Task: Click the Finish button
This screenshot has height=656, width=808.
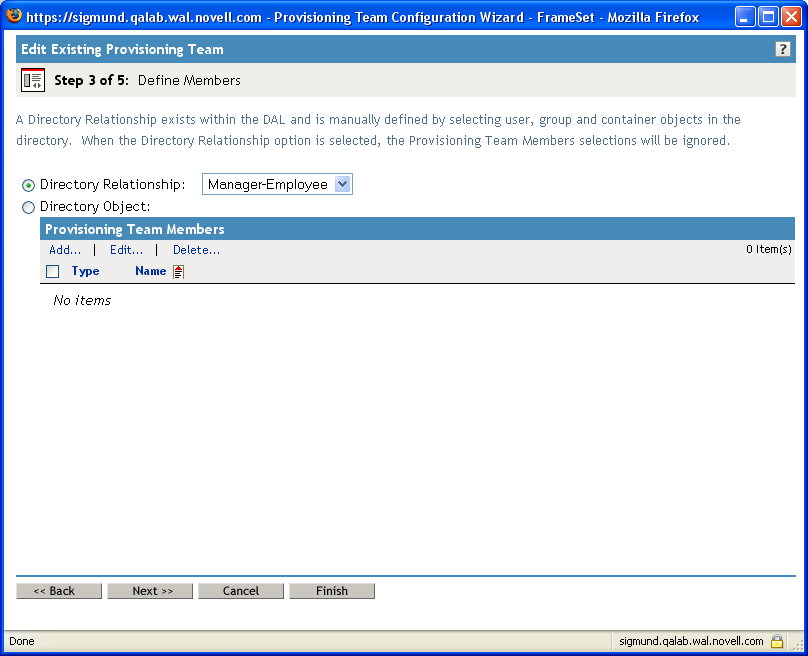Action: (332, 591)
